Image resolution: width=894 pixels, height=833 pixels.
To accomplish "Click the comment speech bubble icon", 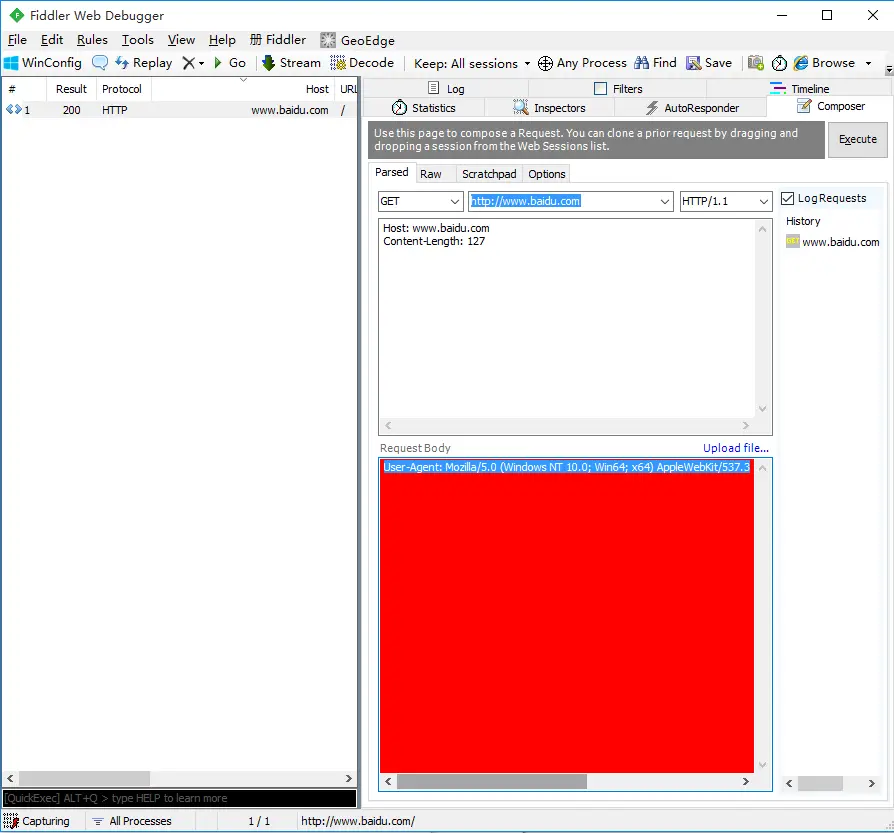I will click(x=100, y=63).
